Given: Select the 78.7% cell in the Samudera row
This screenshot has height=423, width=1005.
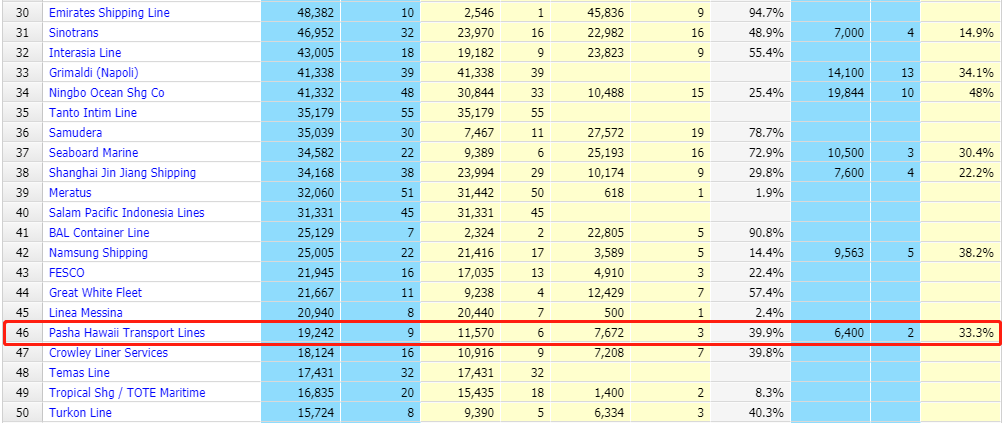Looking at the screenshot, I should tap(751, 133).
